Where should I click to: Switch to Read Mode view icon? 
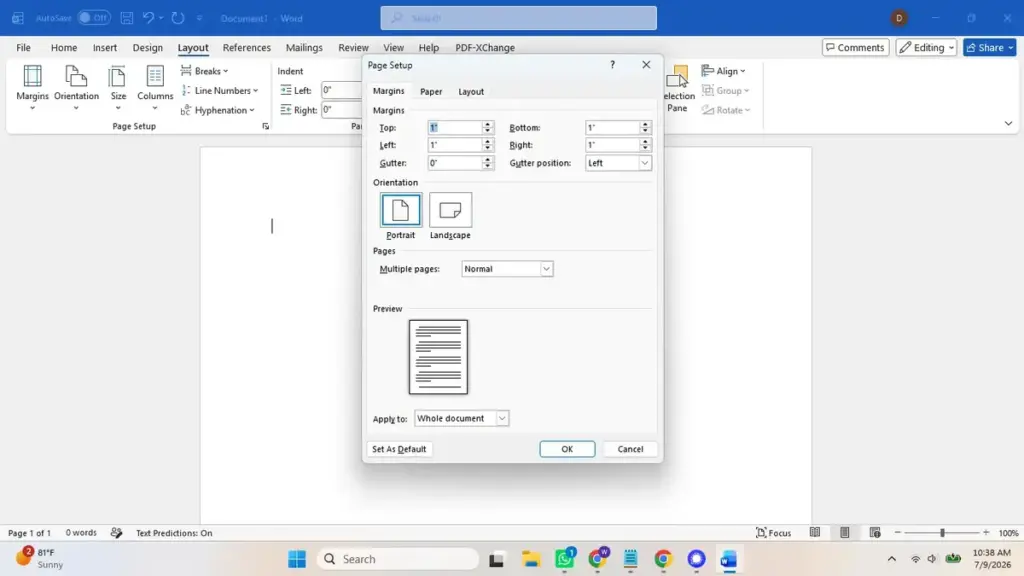[x=814, y=533]
